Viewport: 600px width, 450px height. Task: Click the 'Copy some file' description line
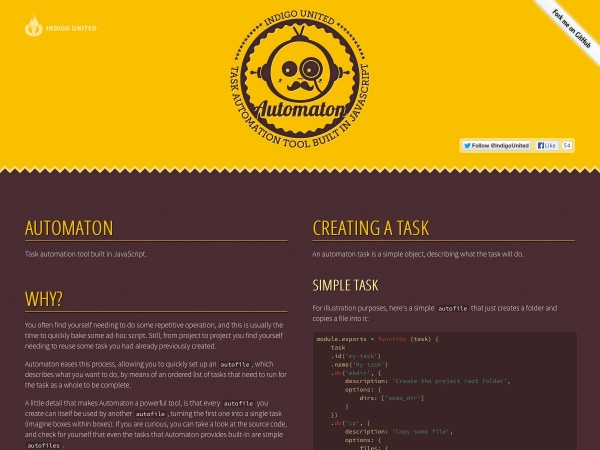coord(398,432)
